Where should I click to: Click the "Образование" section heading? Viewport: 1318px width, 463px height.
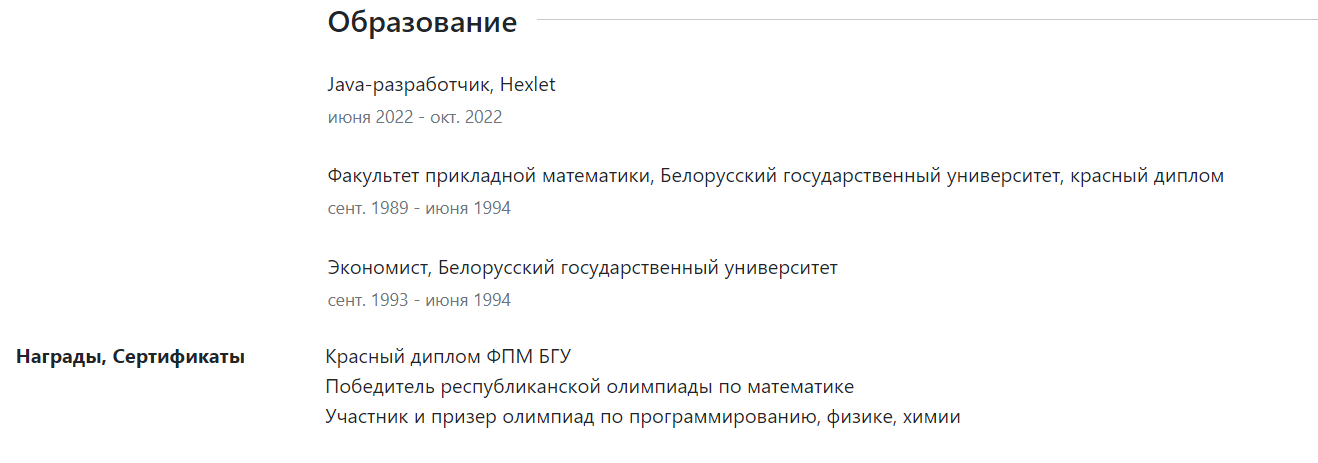pyautogui.click(x=422, y=23)
